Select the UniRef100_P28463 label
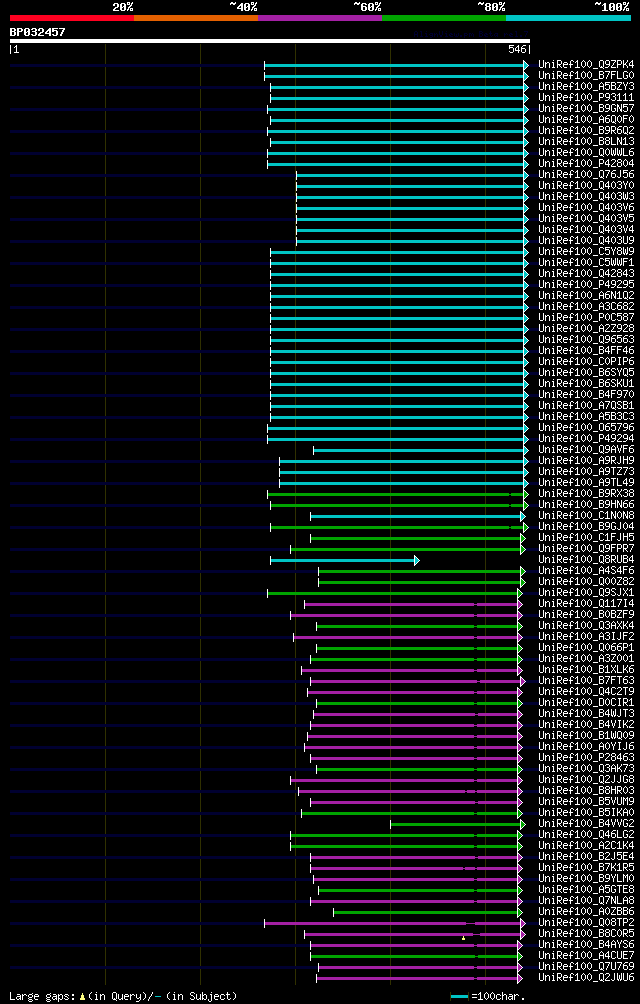Viewport: 640px width, 1004px height. tap(586, 757)
